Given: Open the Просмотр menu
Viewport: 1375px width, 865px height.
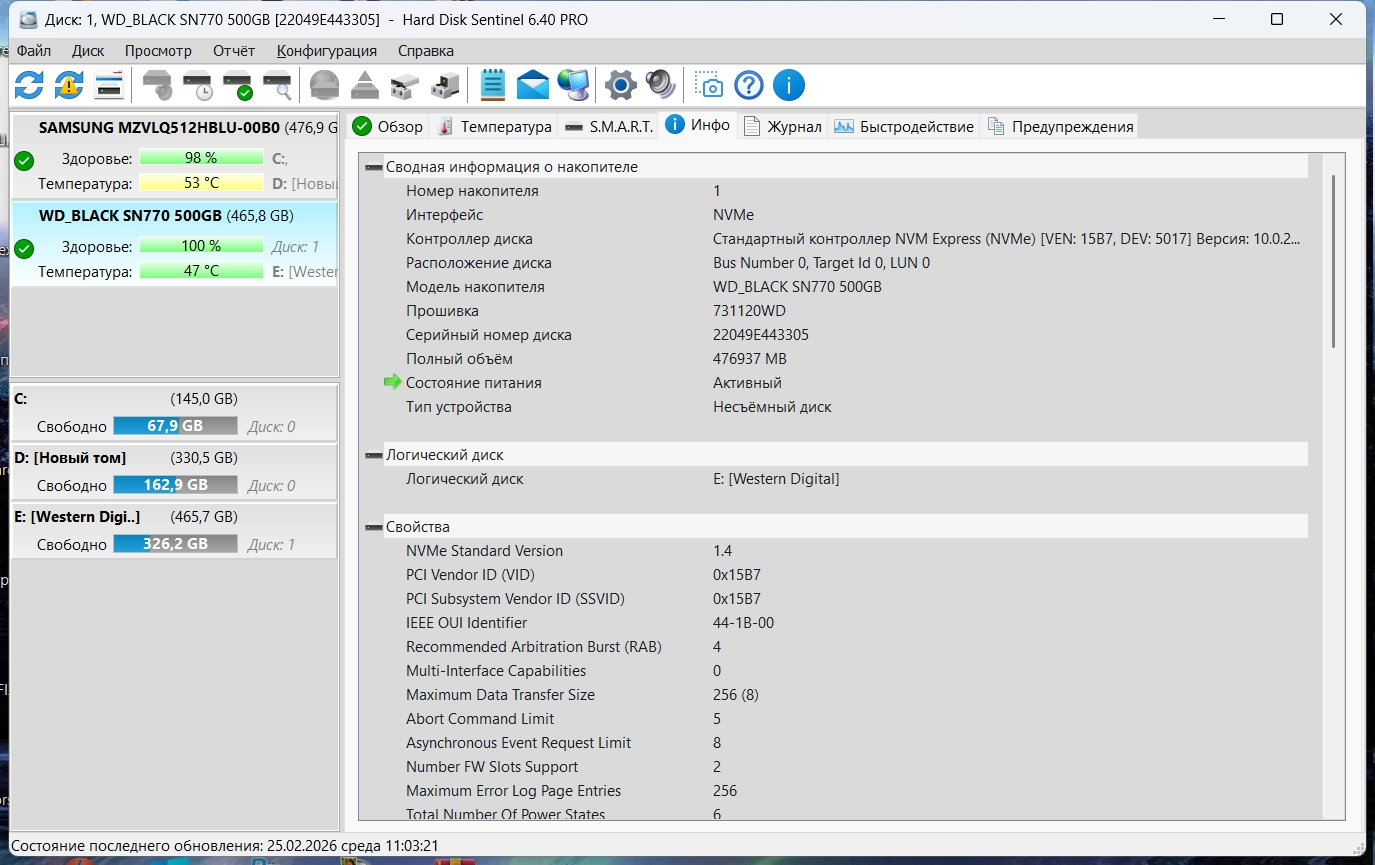Looking at the screenshot, I should click(x=158, y=50).
